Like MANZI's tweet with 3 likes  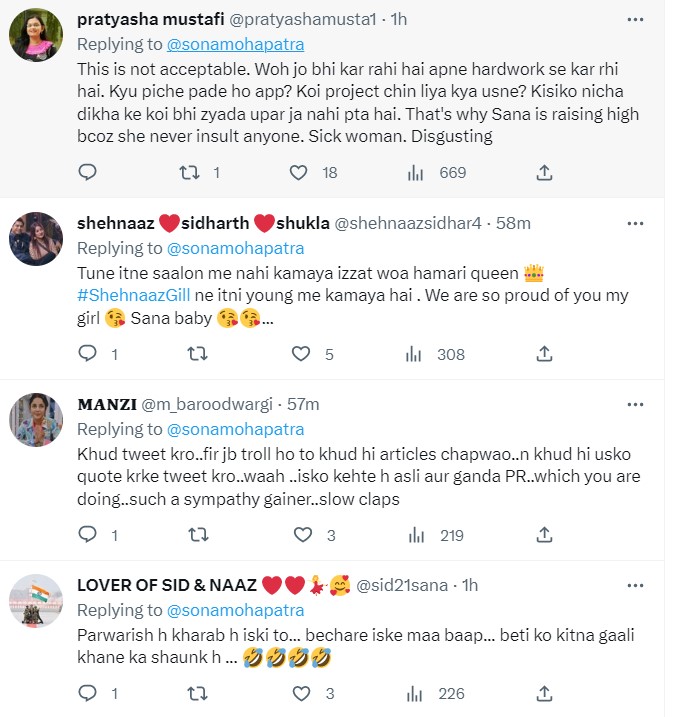coord(299,535)
